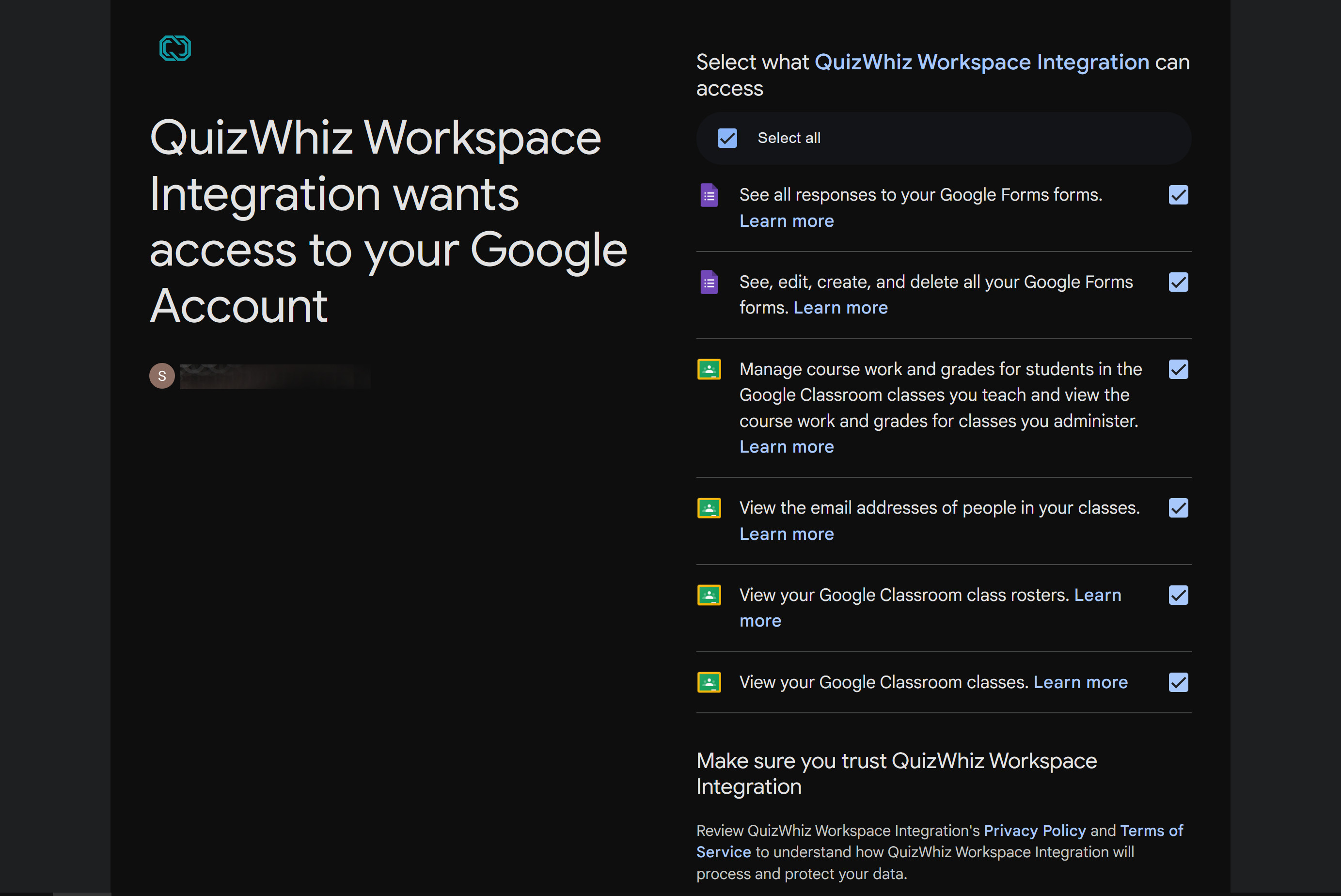Toggle the Select all checkbox
The width and height of the screenshot is (1341, 896).
point(727,138)
